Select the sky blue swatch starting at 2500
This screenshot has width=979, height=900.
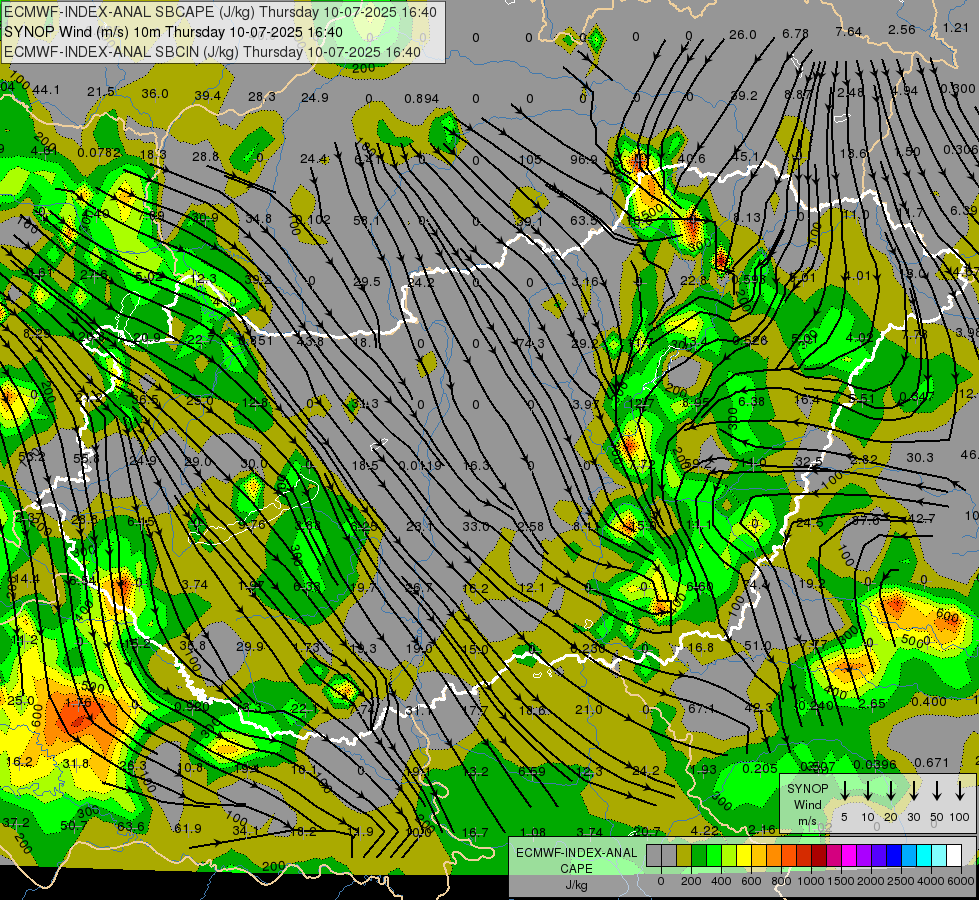click(x=908, y=856)
